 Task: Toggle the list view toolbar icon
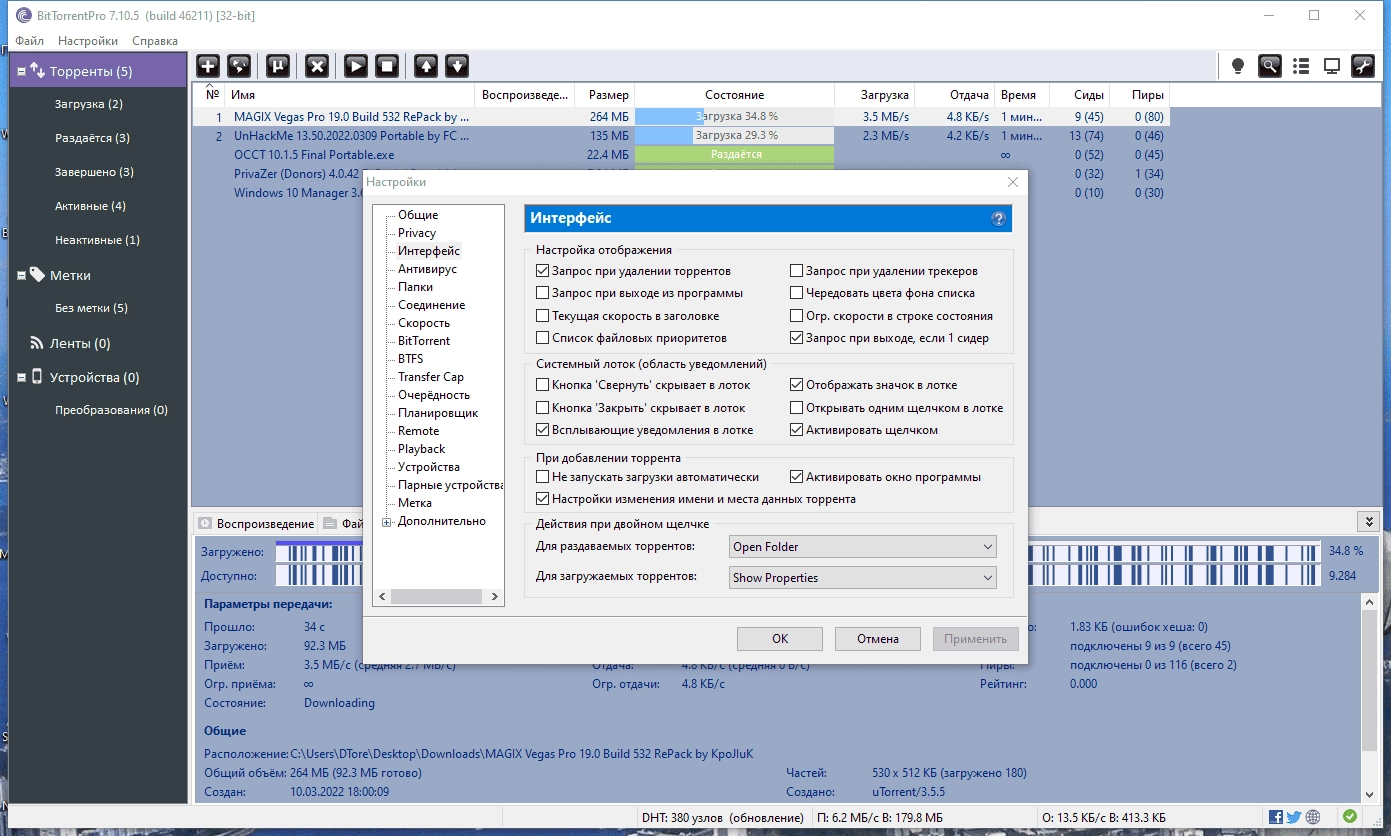[x=1300, y=66]
